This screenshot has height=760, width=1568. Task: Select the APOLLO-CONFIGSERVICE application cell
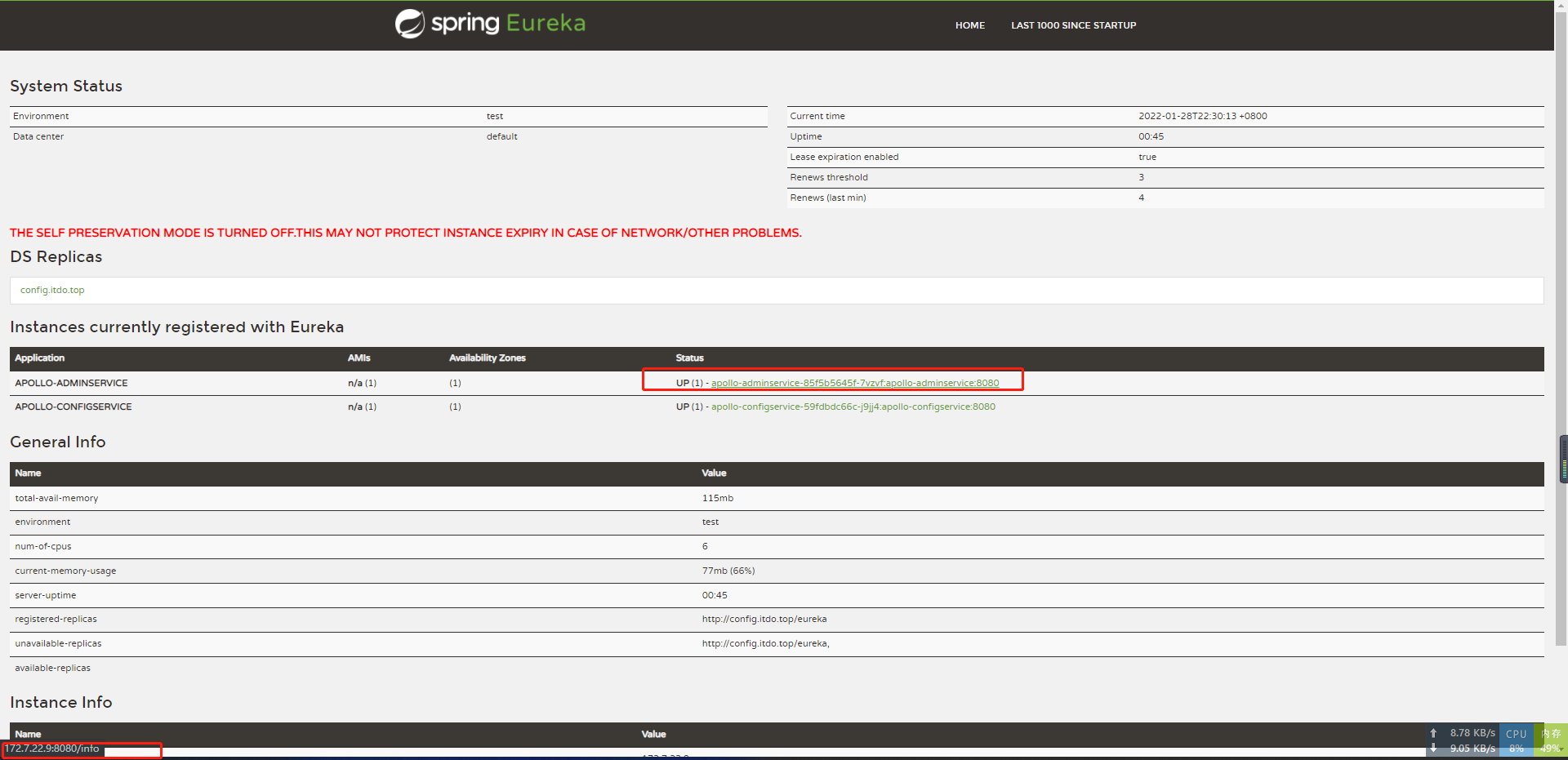pos(73,407)
